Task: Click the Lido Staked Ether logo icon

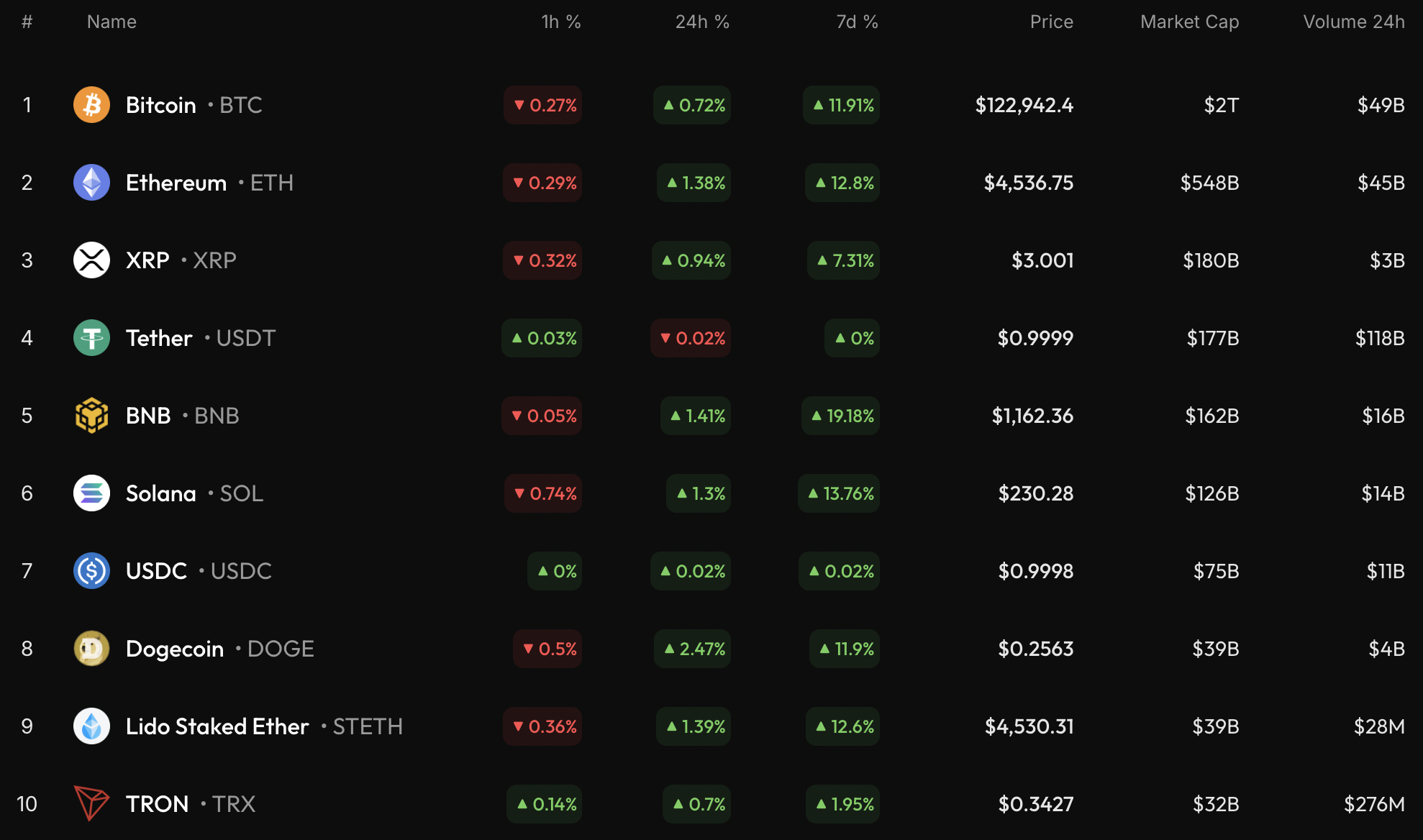Action: (x=91, y=726)
